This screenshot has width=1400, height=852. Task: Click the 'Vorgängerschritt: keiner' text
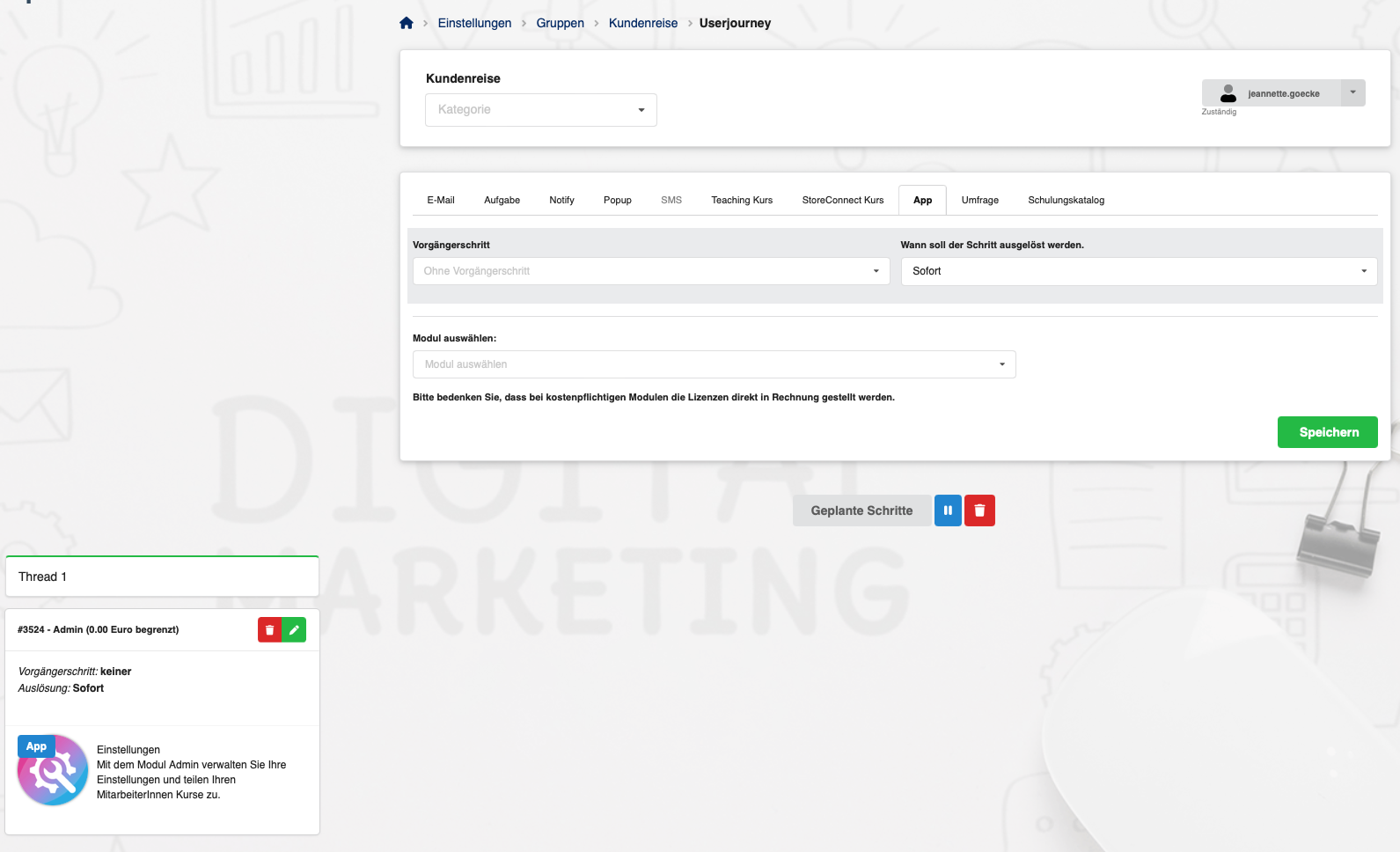click(75, 672)
